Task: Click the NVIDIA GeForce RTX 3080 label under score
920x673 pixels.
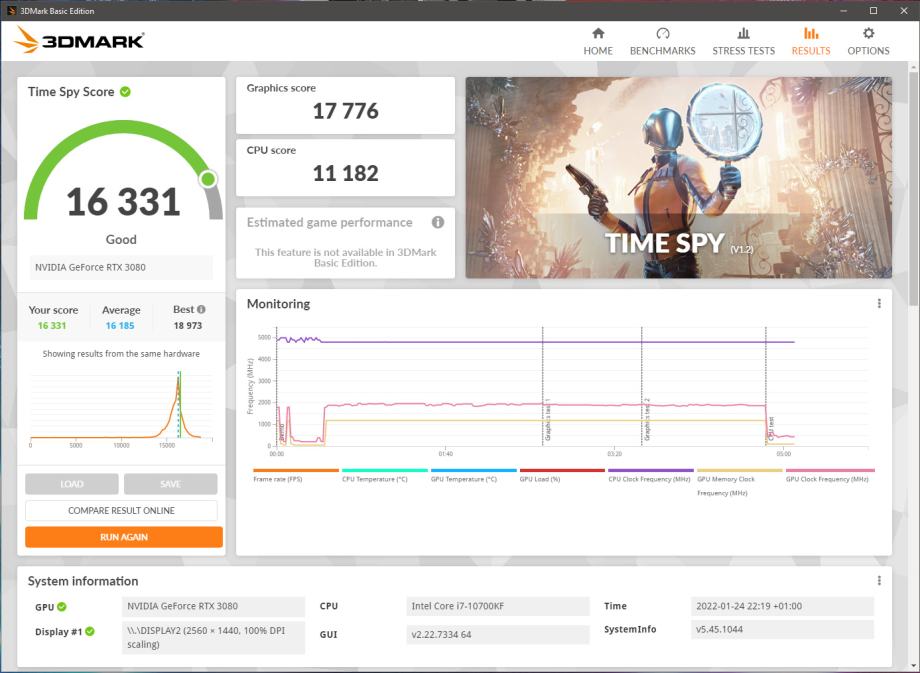Action: pyautogui.click(x=121, y=267)
